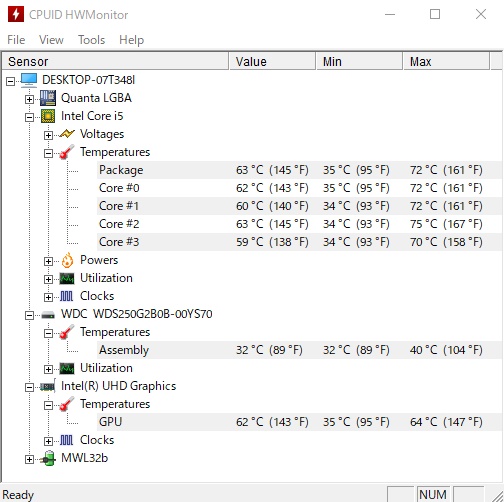
Task: Expand the Powers branch
Action: click(48, 261)
